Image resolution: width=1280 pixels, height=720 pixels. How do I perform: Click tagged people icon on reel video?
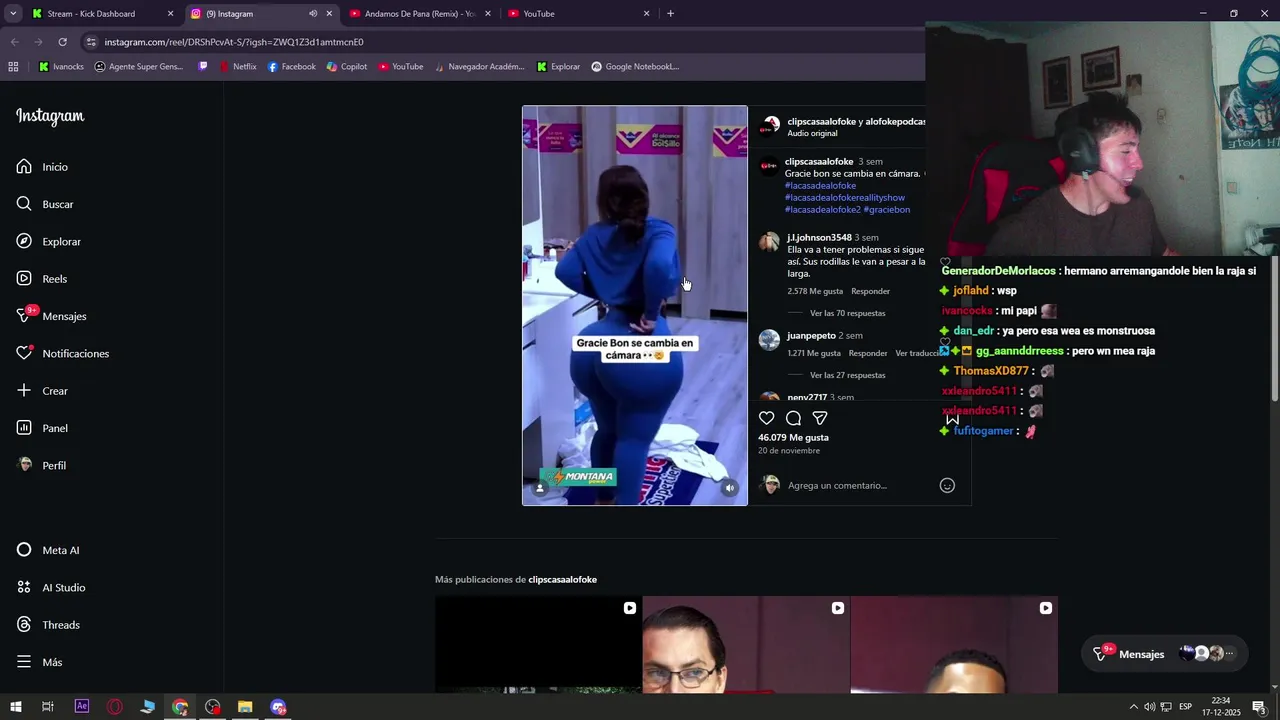[x=540, y=488]
